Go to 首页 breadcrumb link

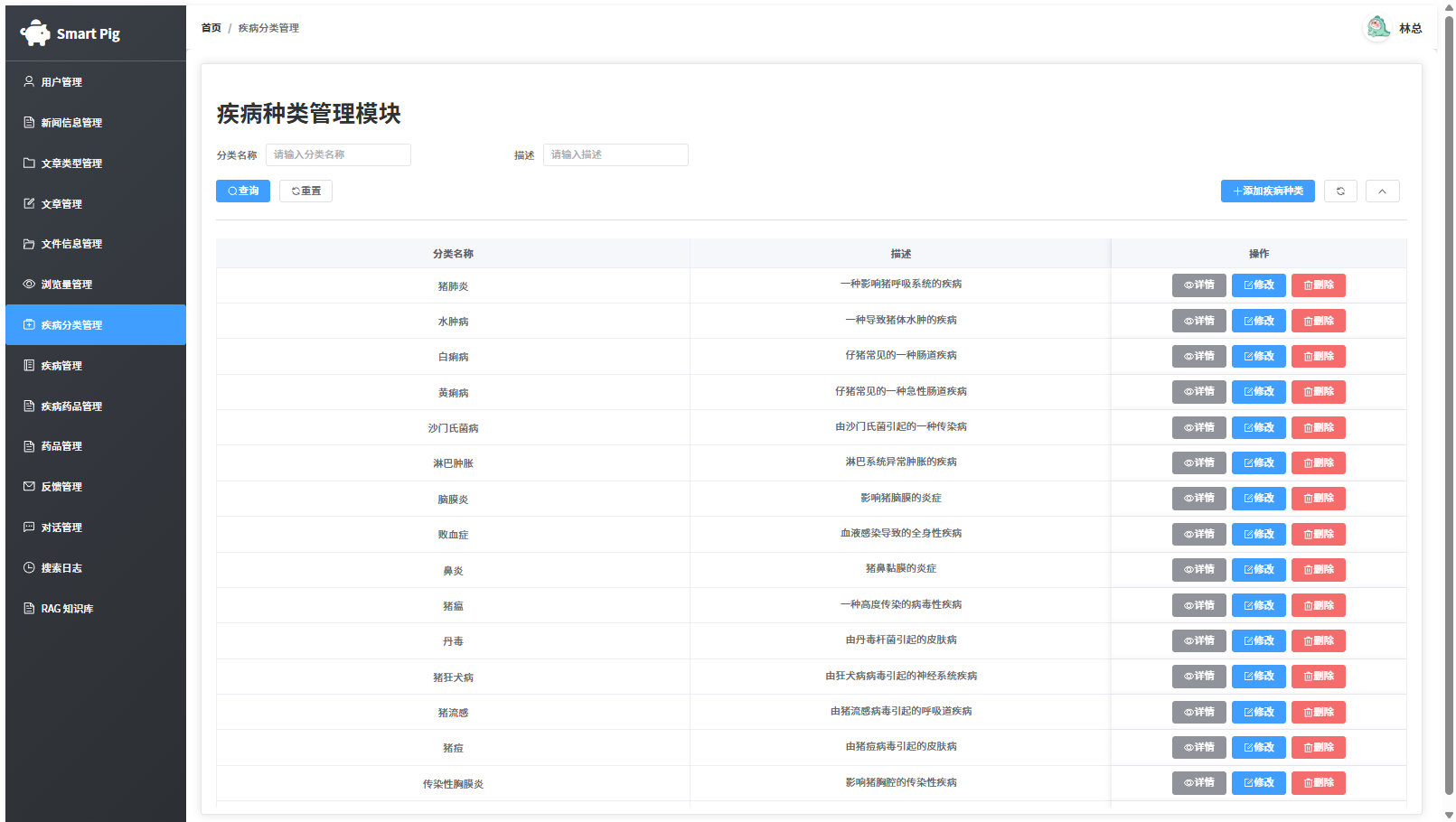[211, 28]
